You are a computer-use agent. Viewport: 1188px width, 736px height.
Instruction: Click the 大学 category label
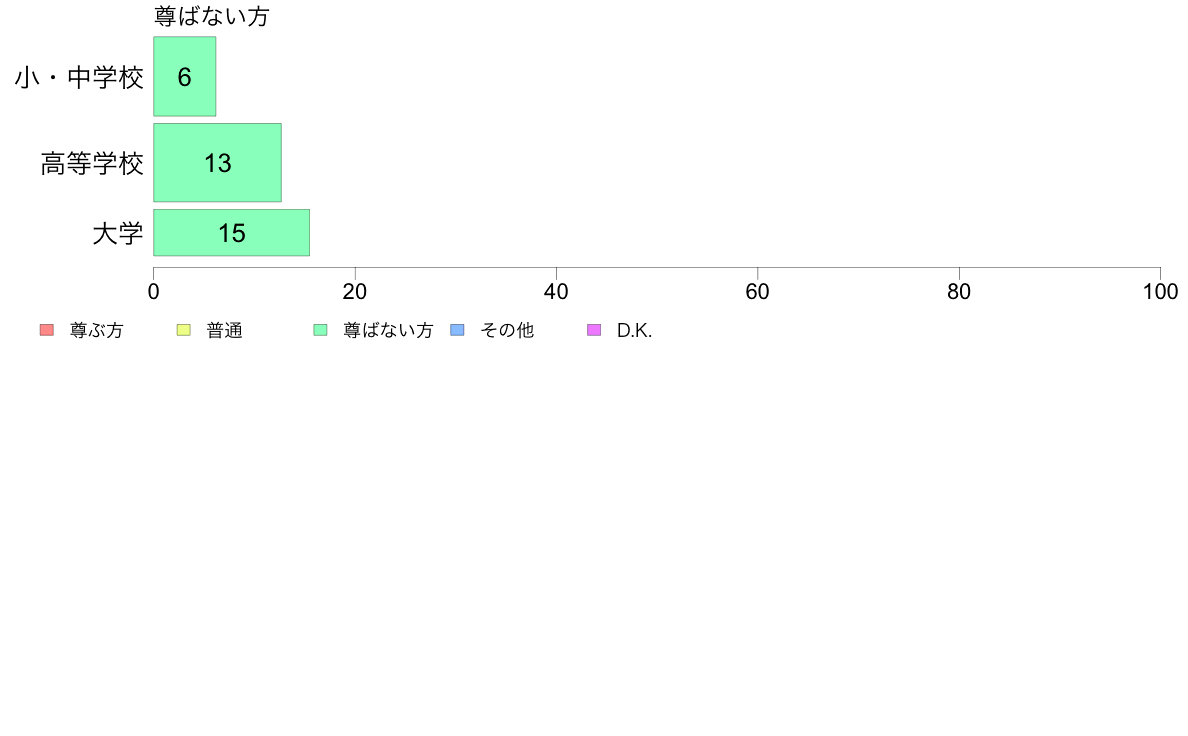coord(117,233)
